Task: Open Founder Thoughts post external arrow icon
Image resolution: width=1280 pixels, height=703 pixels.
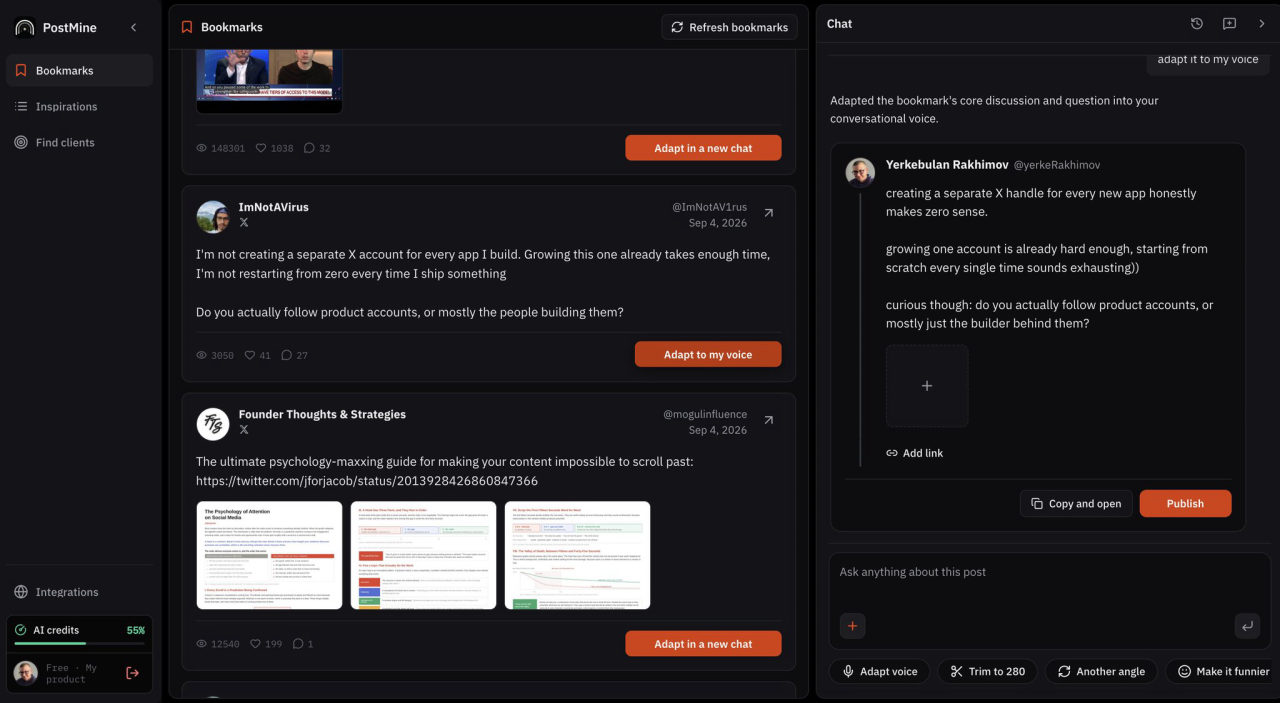Action: tap(768, 420)
